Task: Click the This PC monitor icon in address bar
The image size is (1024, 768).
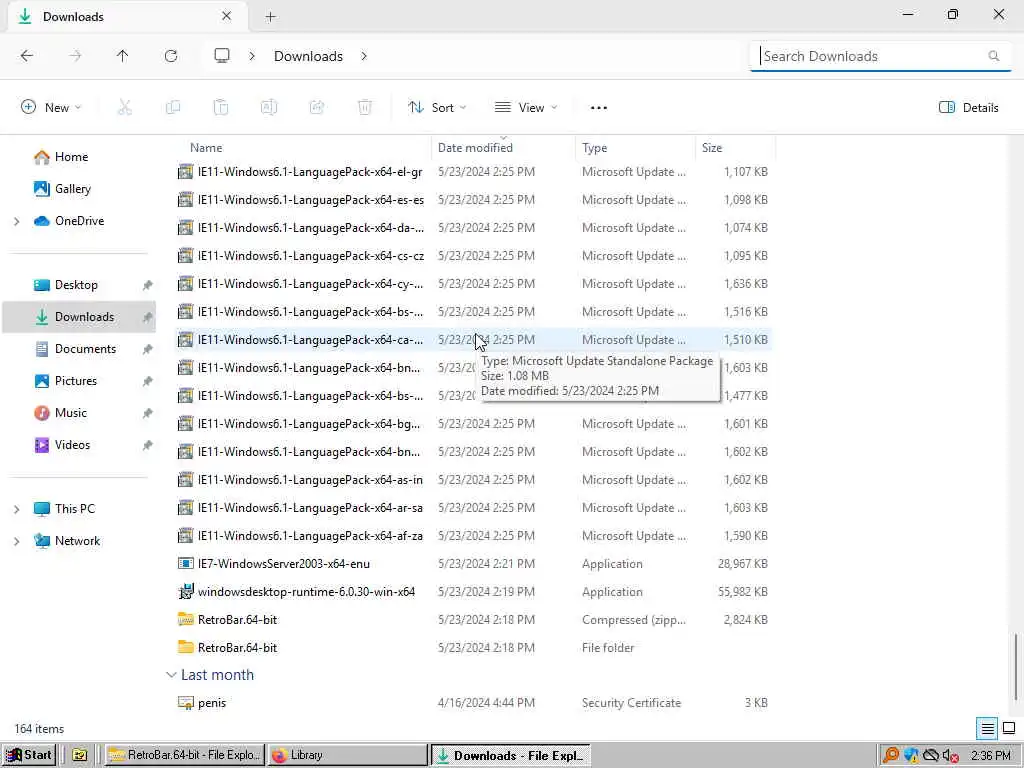Action: point(222,56)
